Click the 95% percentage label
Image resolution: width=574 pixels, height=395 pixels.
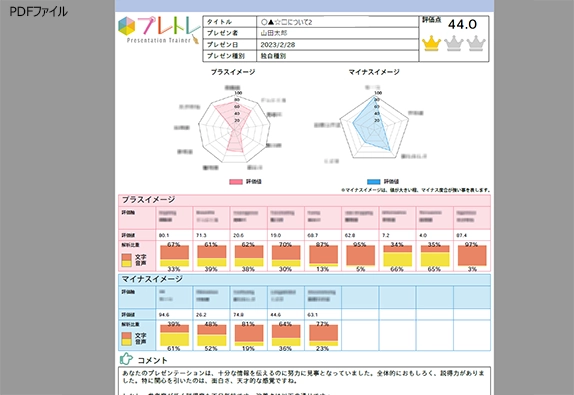(360, 244)
